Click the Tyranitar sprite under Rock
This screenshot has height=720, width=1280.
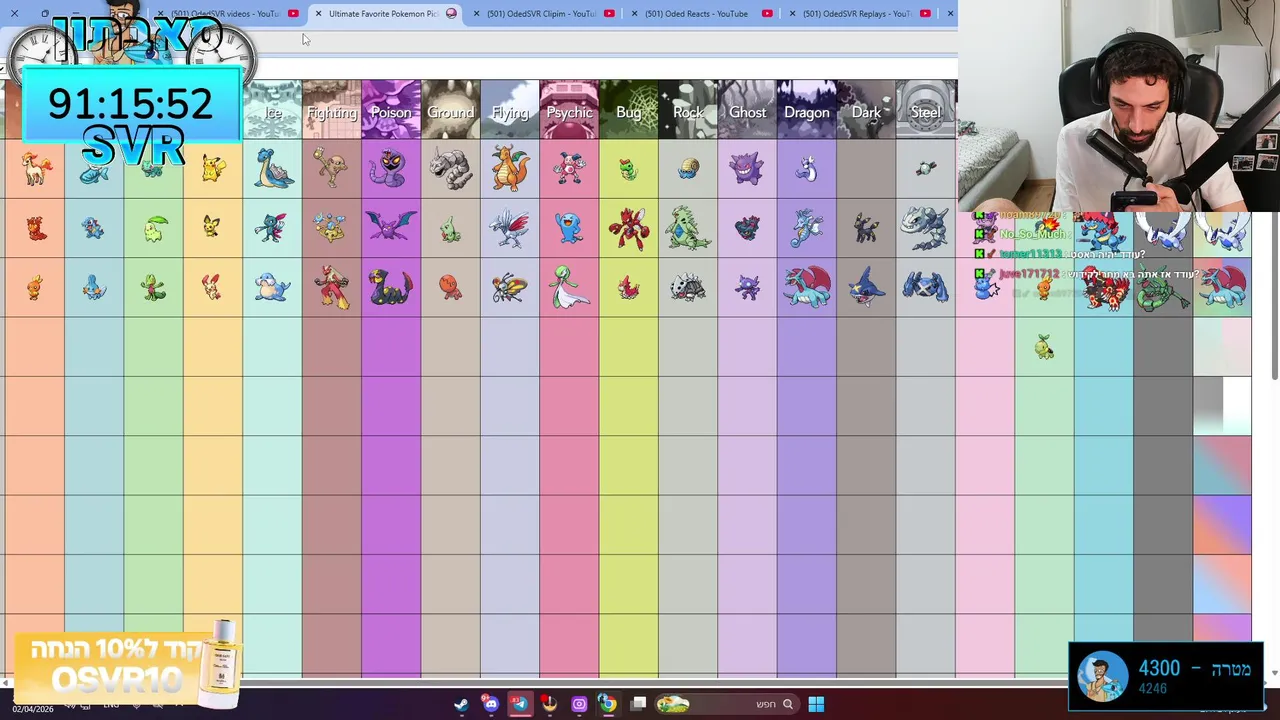pos(688,229)
